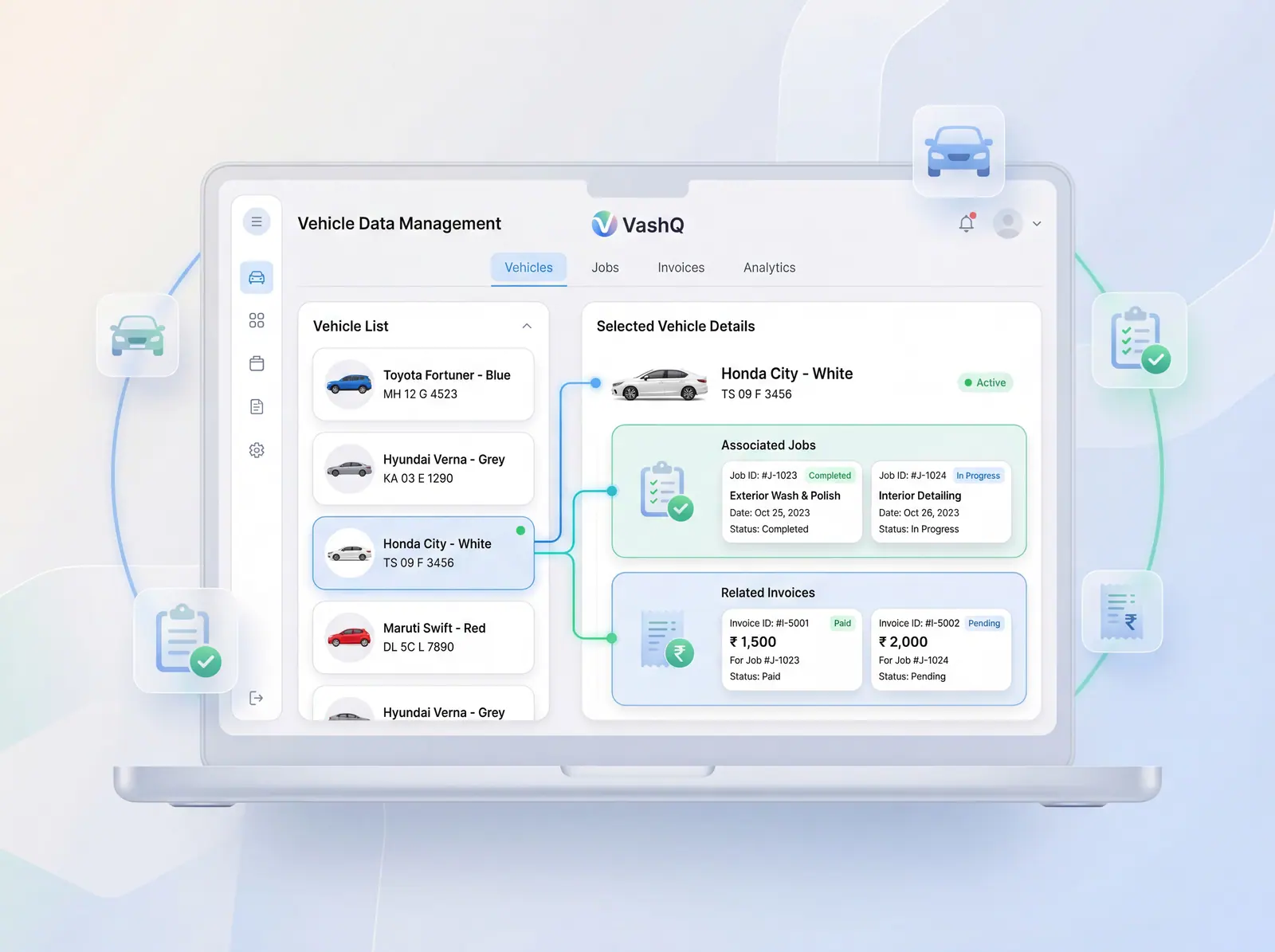
Task: Click the In Progress badge on Job #J-1024
Action: click(978, 476)
